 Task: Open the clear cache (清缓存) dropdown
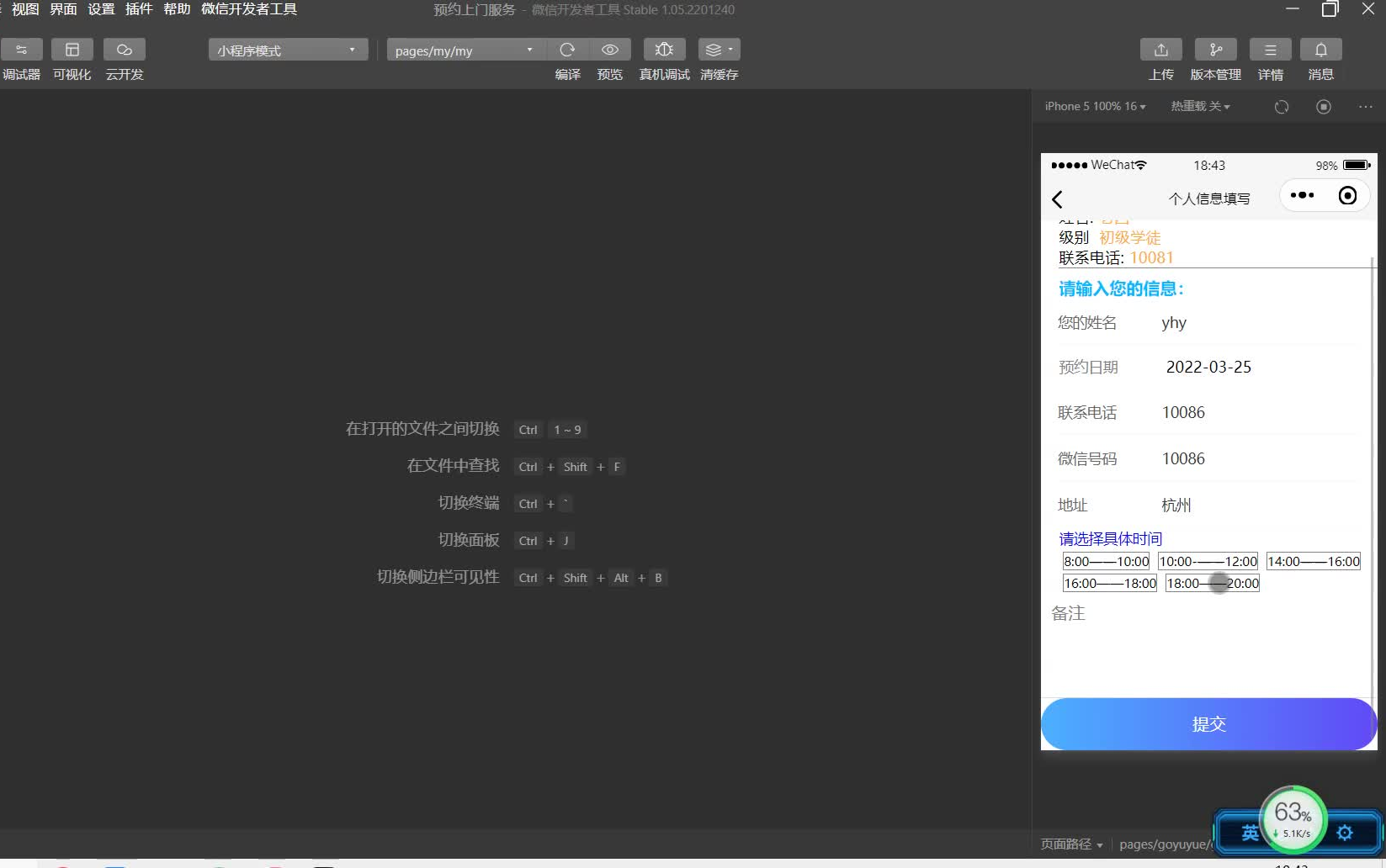click(719, 50)
